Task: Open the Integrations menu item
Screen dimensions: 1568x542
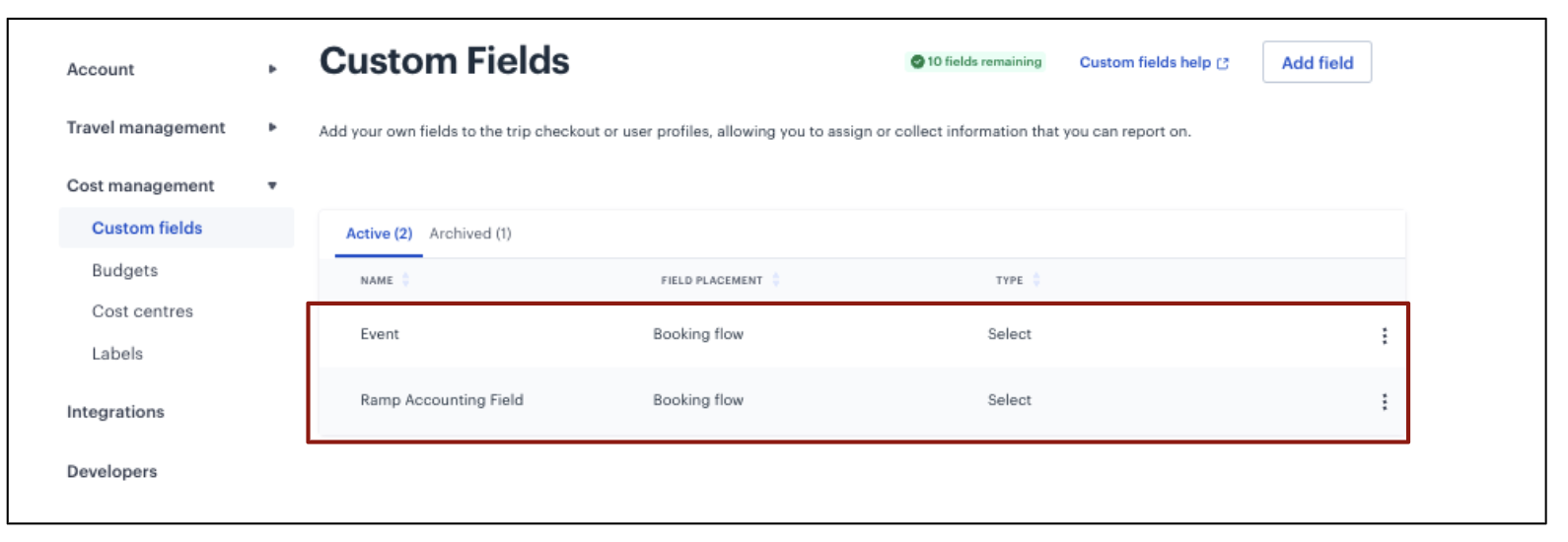Action: [x=115, y=412]
